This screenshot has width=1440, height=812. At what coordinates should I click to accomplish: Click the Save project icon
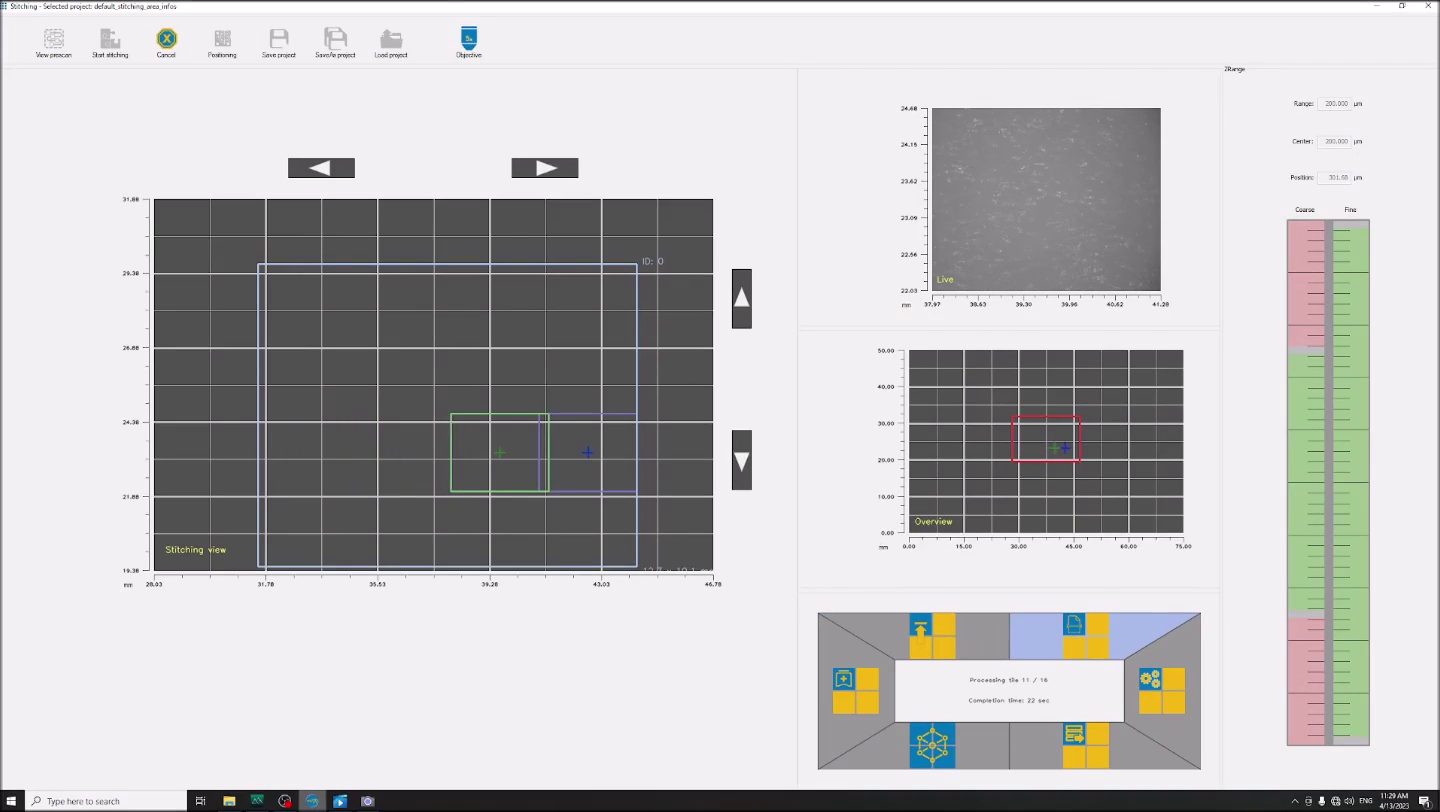point(279,40)
